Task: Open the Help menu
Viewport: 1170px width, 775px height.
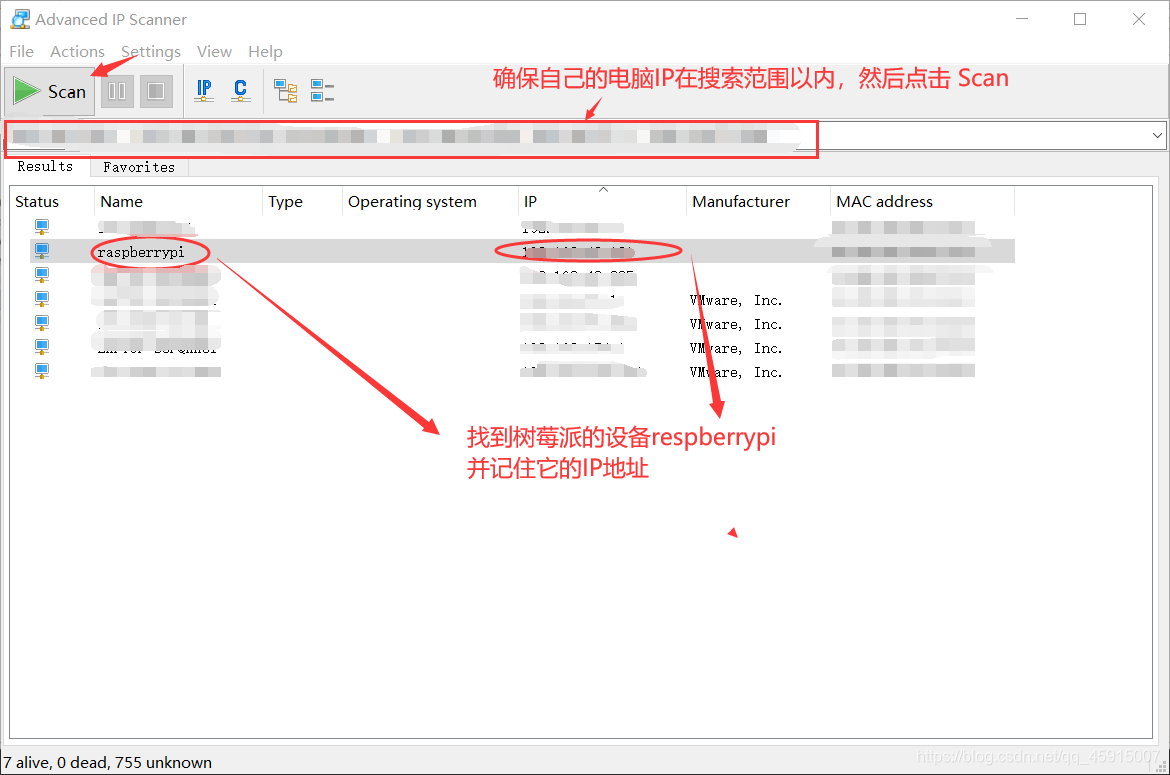Action: point(265,51)
